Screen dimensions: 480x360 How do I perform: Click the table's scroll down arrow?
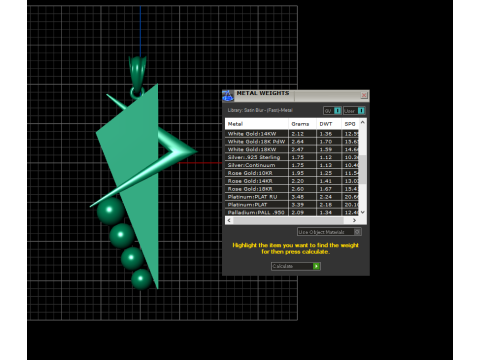363,212
